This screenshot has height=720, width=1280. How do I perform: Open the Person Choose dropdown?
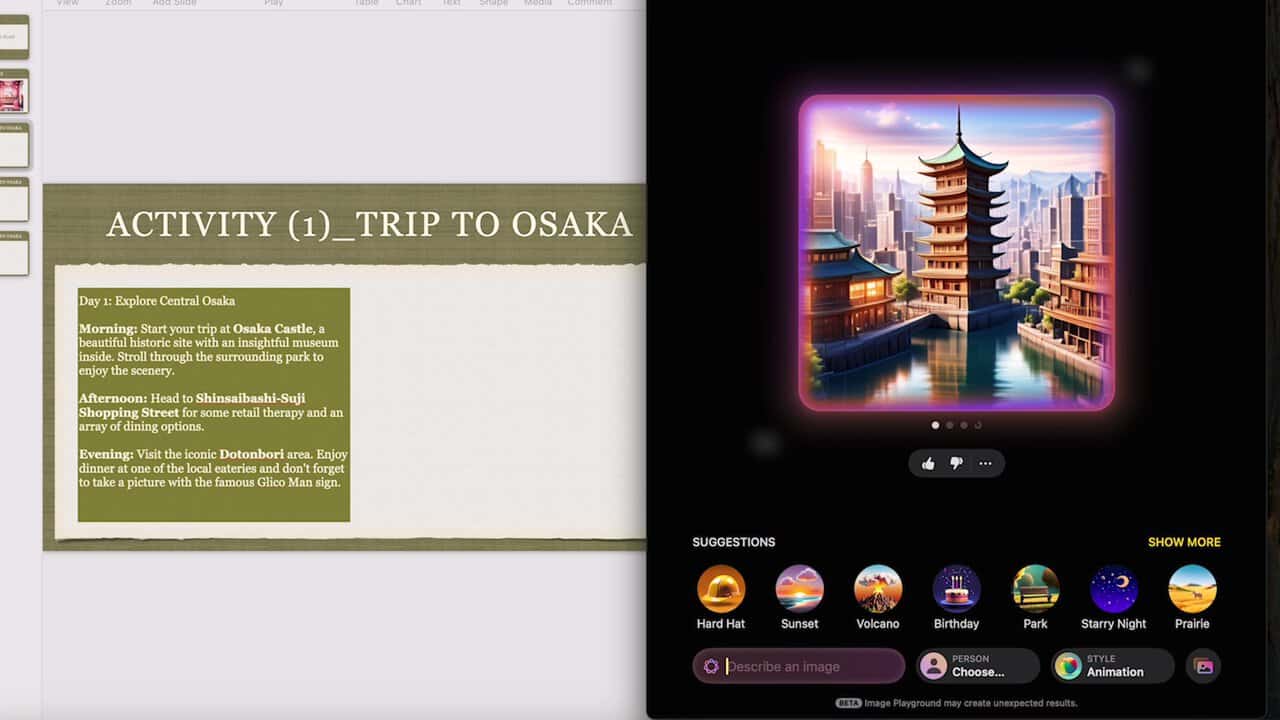pyautogui.click(x=978, y=666)
